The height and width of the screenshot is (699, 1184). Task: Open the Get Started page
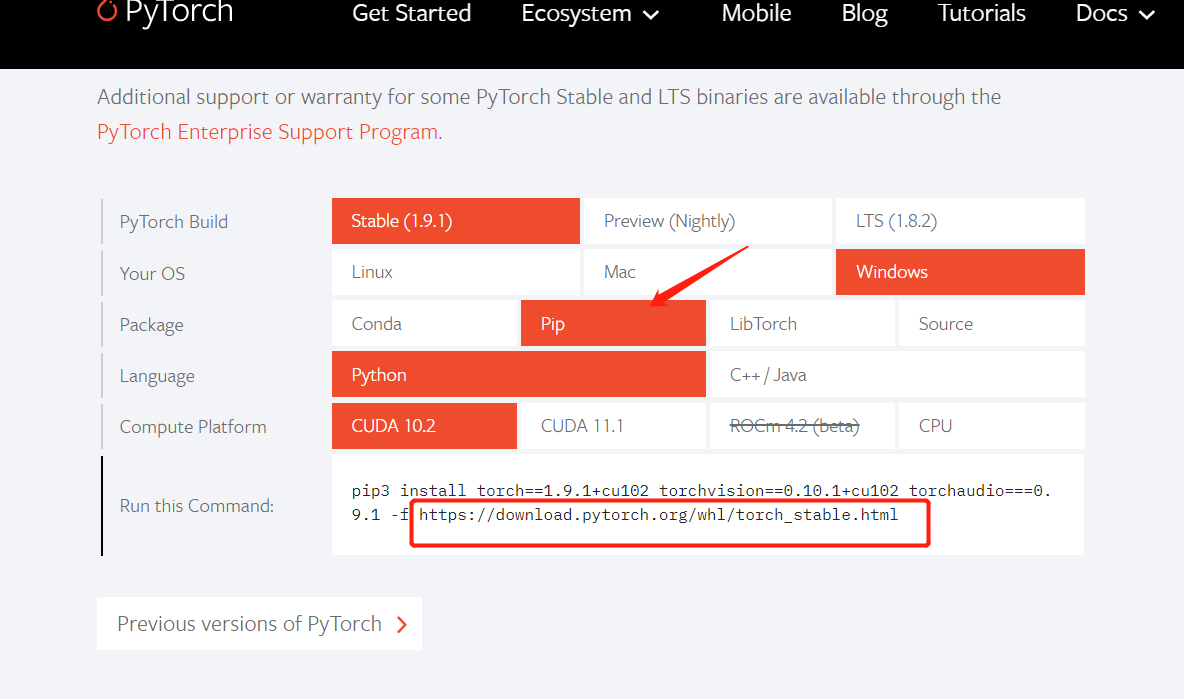point(411,14)
